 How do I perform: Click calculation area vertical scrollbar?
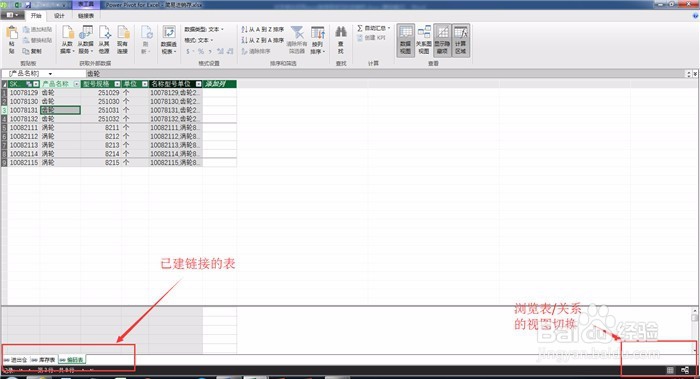coord(695,329)
